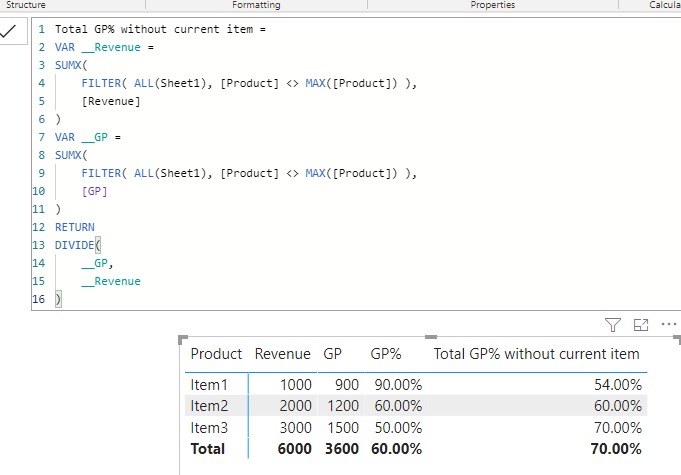Click the RETURN keyword in the formula
This screenshot has width=681, height=475.
pos(75,227)
